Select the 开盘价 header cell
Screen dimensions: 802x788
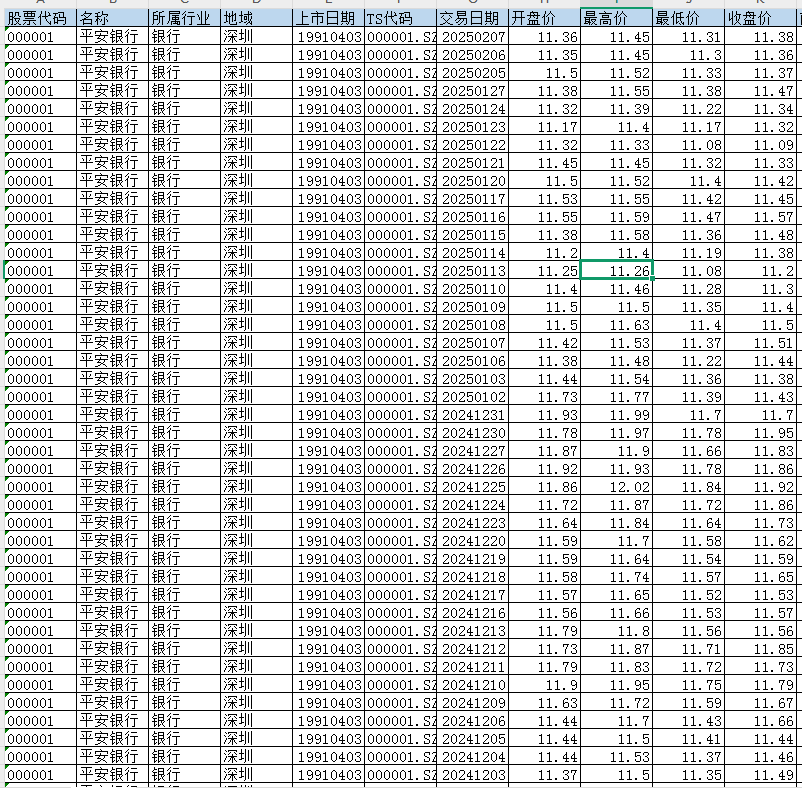point(545,18)
